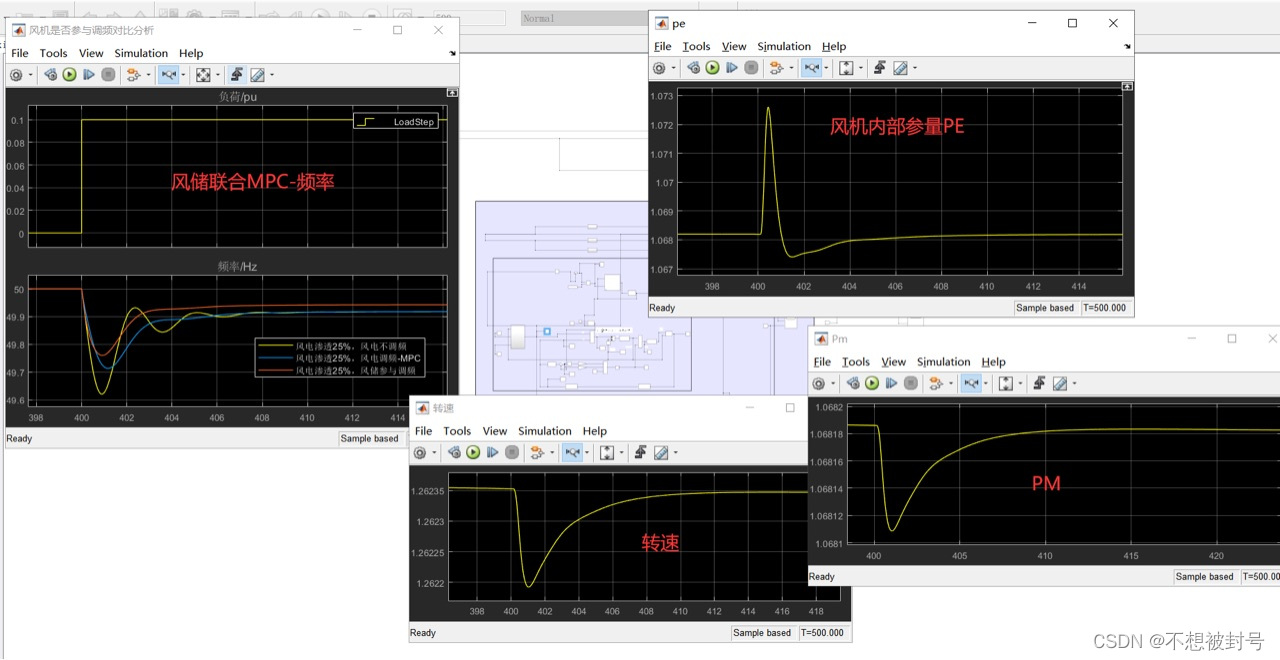This screenshot has width=1280, height=660.
Task: Maximize top axes in frequency comparison scope
Action: (452, 92)
